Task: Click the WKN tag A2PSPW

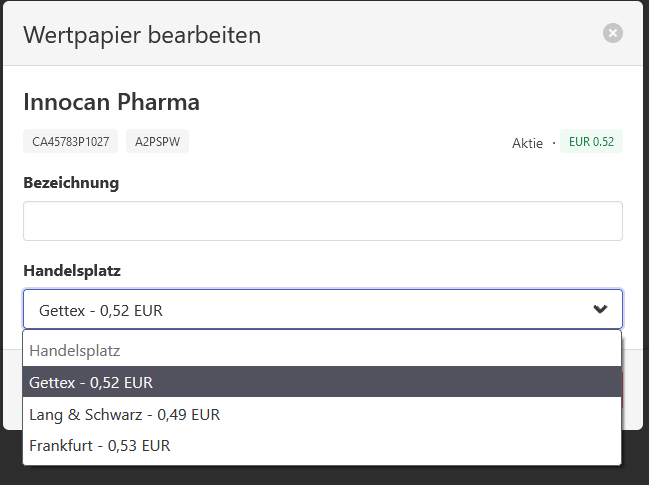Action: click(x=157, y=142)
